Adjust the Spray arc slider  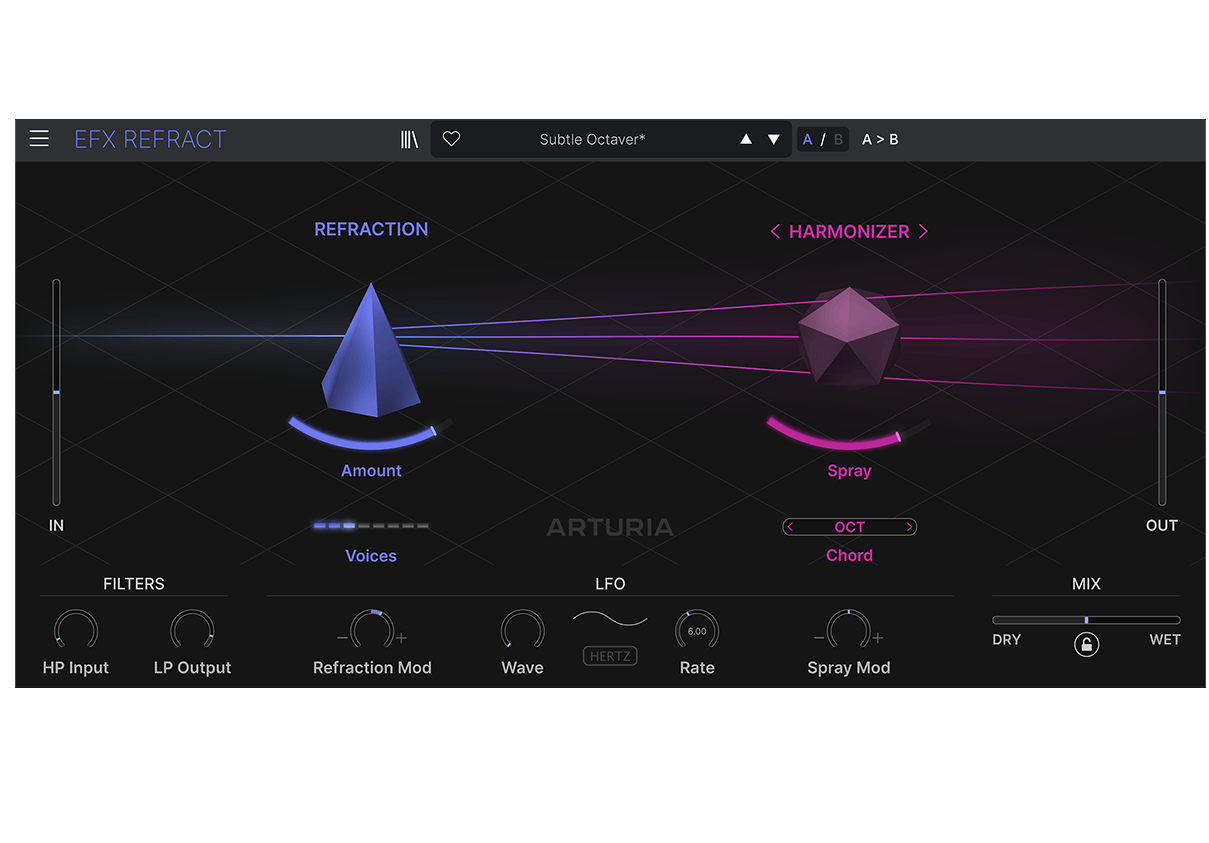pyautogui.click(x=848, y=436)
